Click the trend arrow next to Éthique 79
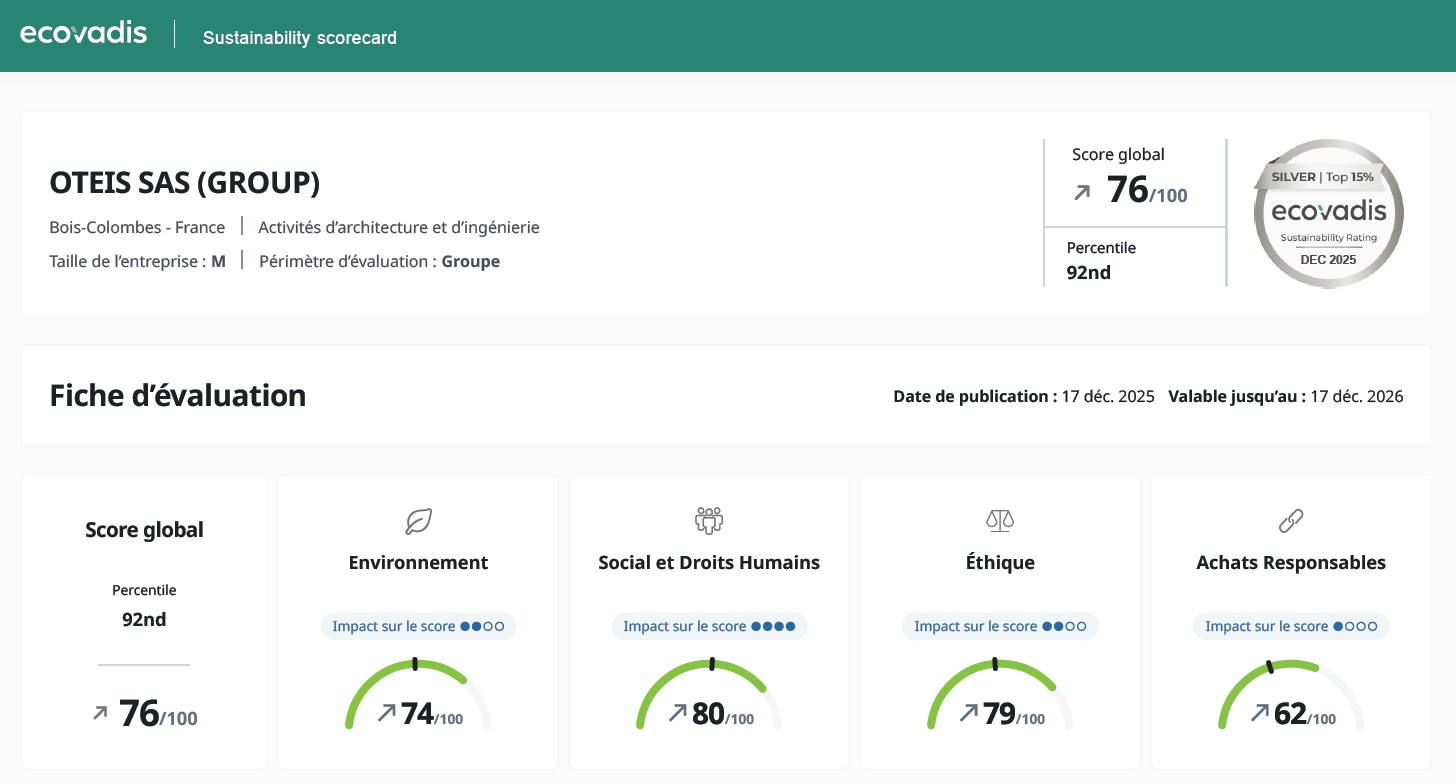 click(x=969, y=713)
